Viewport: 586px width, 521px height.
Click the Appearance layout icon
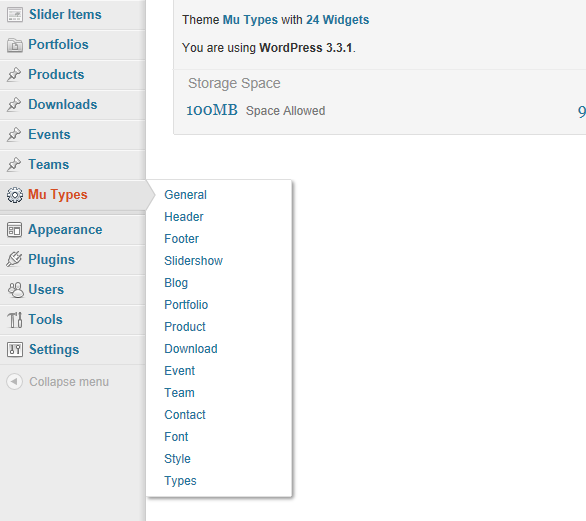15,230
